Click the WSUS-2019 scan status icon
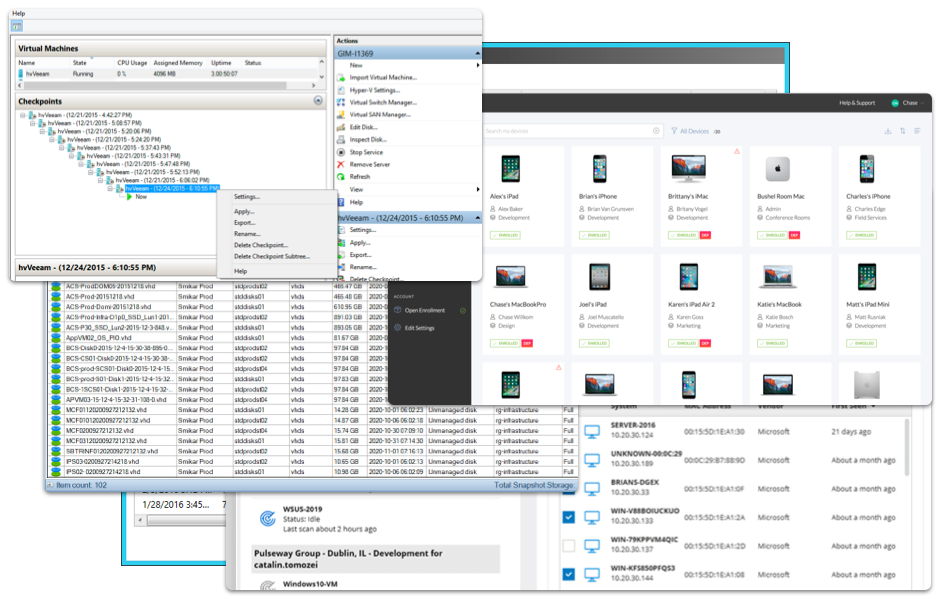 coord(267,518)
